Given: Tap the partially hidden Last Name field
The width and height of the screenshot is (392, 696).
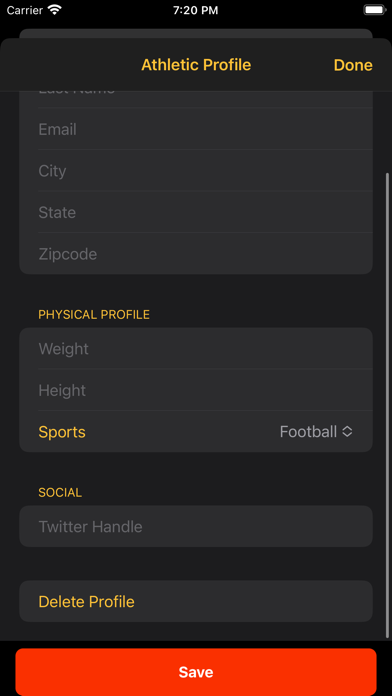Looking at the screenshot, I should [205, 99].
